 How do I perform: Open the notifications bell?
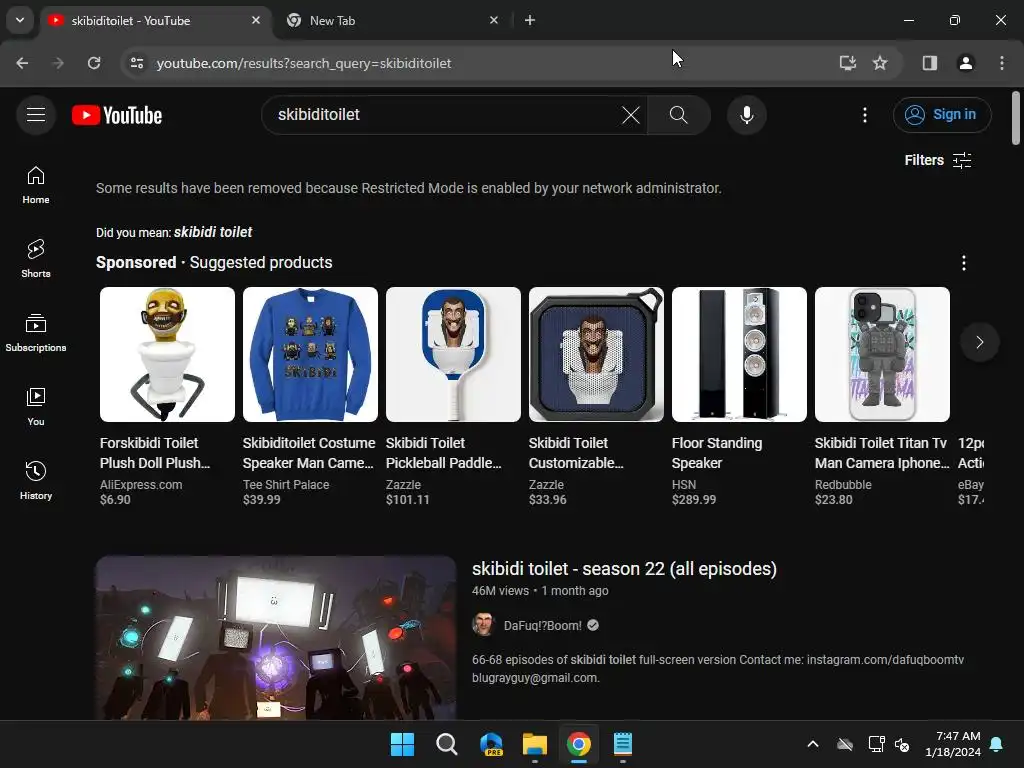(x=996, y=744)
